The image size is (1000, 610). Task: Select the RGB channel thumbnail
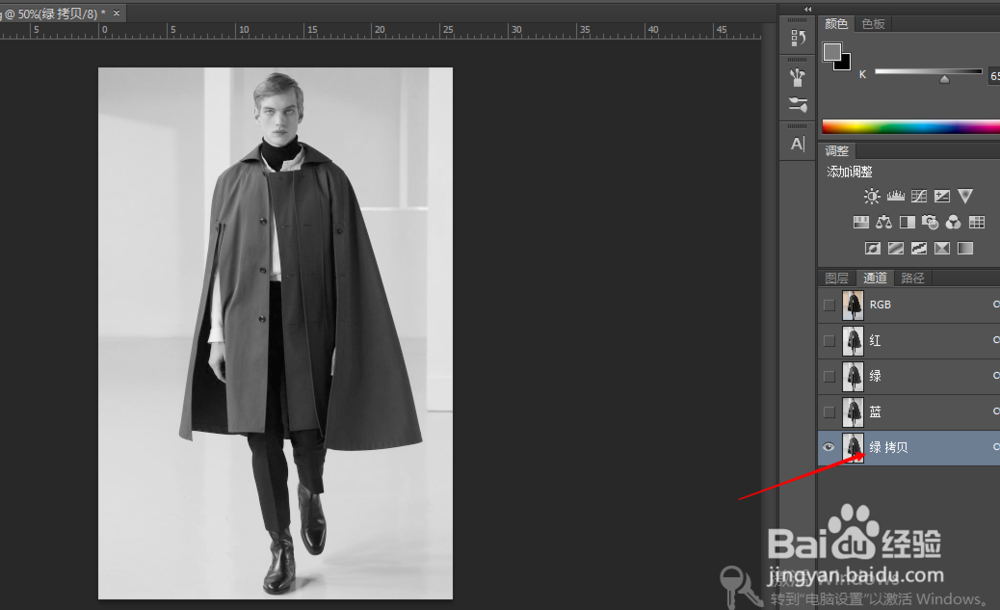853,305
